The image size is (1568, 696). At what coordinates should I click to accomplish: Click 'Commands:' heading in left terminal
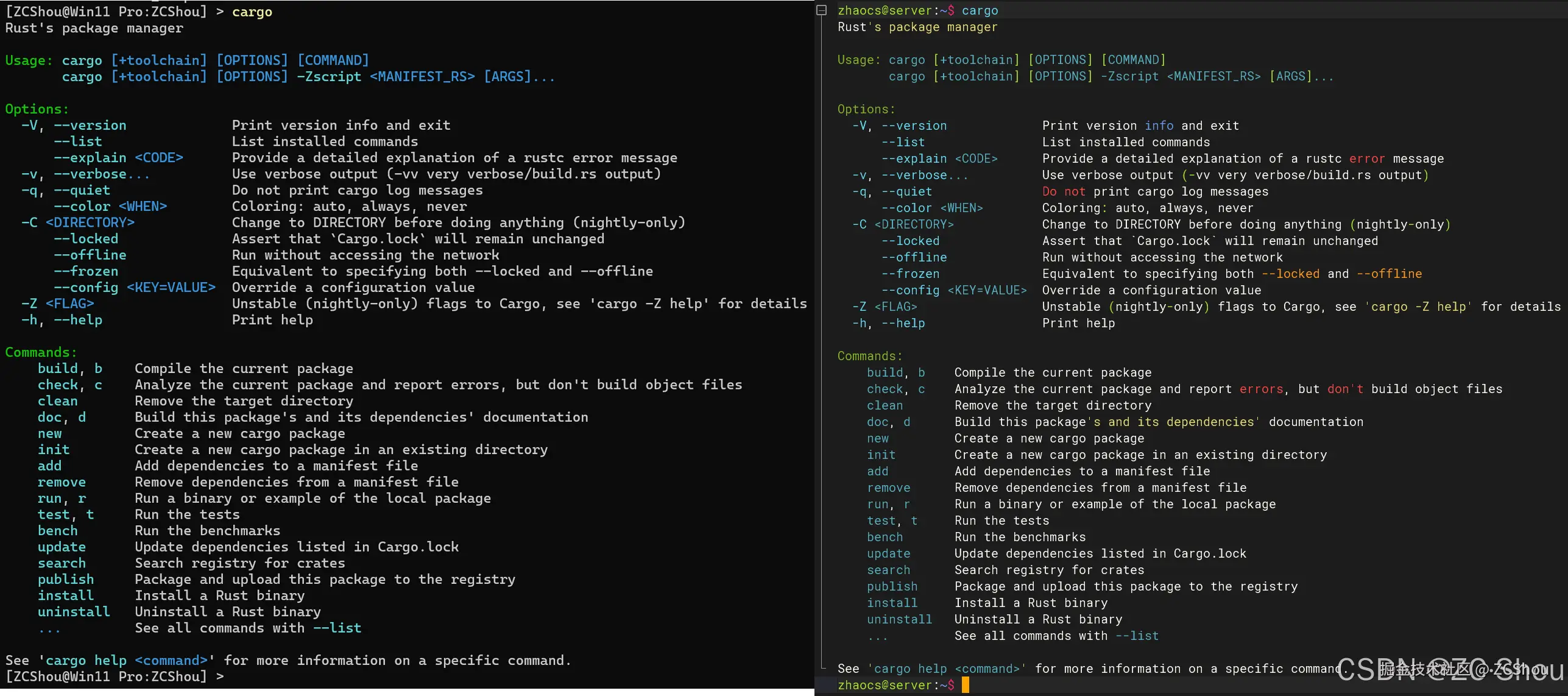(41, 352)
